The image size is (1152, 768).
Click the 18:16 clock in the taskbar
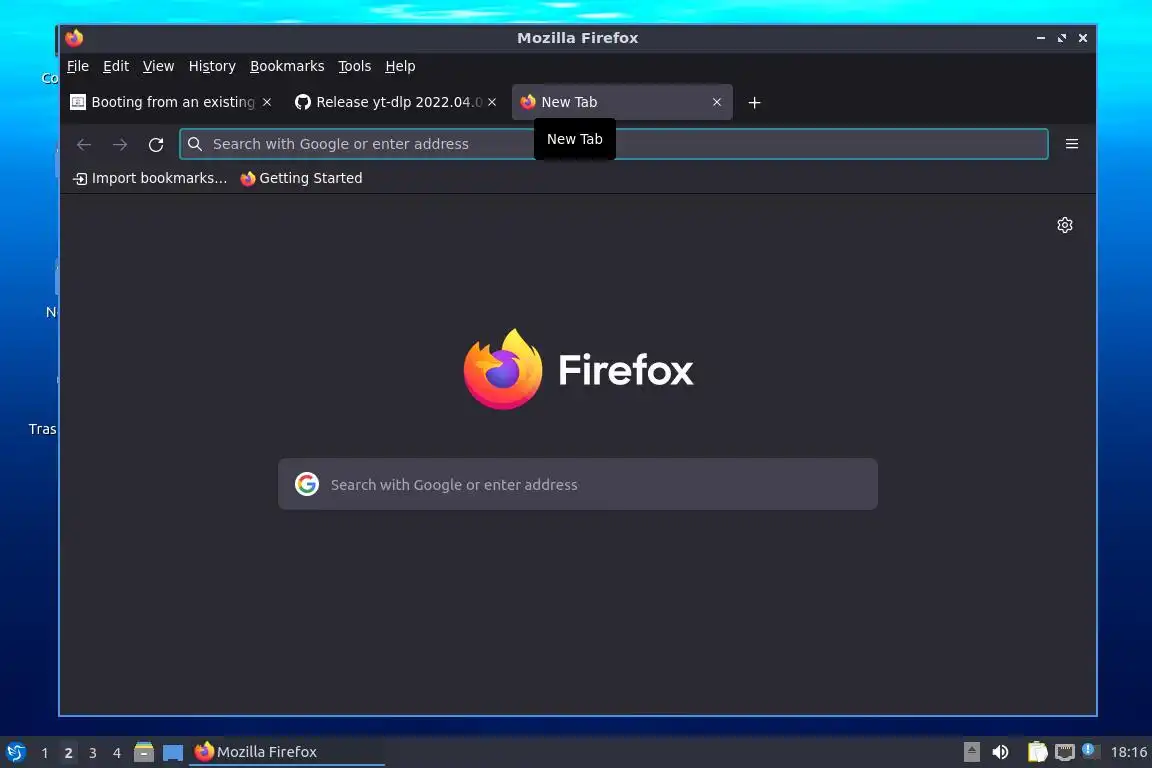point(1128,752)
